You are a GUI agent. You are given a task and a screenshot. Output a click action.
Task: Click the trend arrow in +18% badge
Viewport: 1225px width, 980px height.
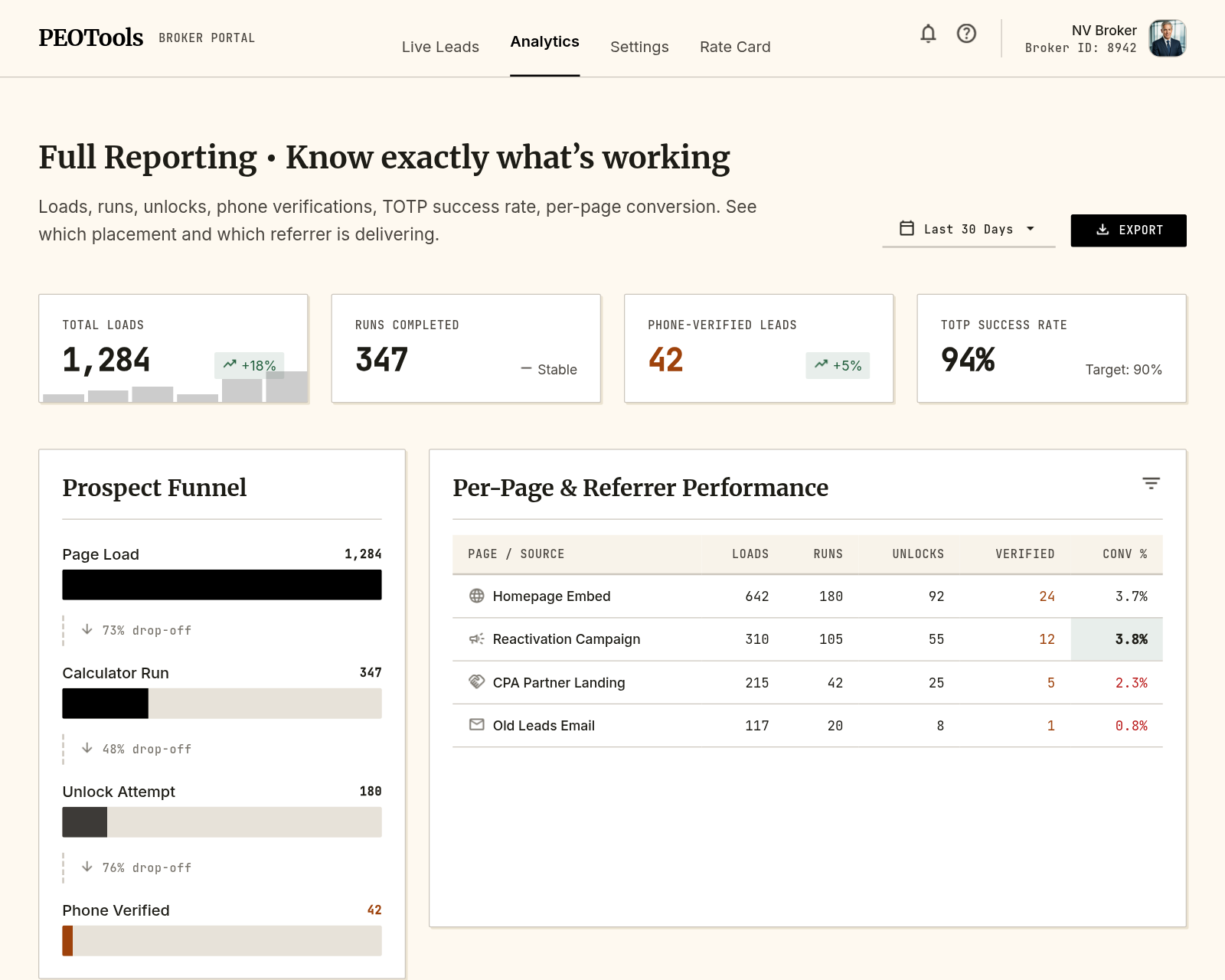pyautogui.click(x=230, y=364)
